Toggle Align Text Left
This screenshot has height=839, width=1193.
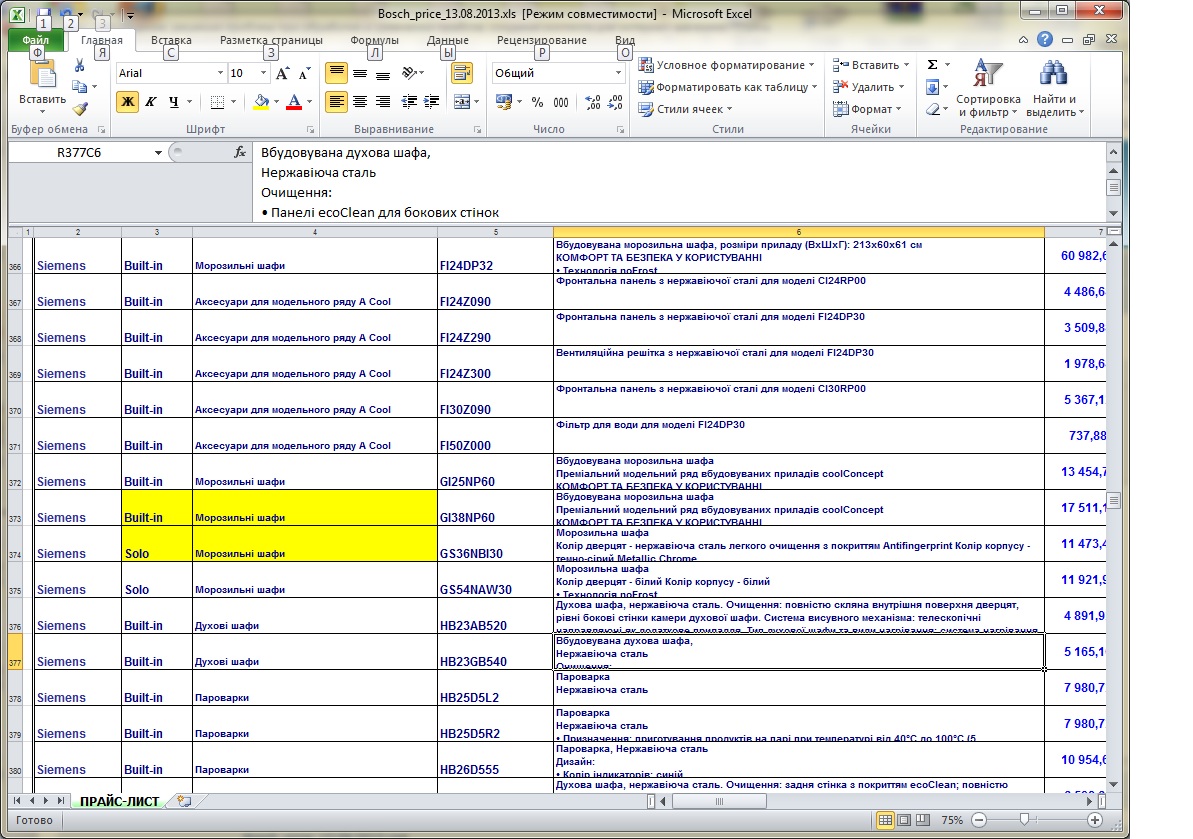coord(336,101)
